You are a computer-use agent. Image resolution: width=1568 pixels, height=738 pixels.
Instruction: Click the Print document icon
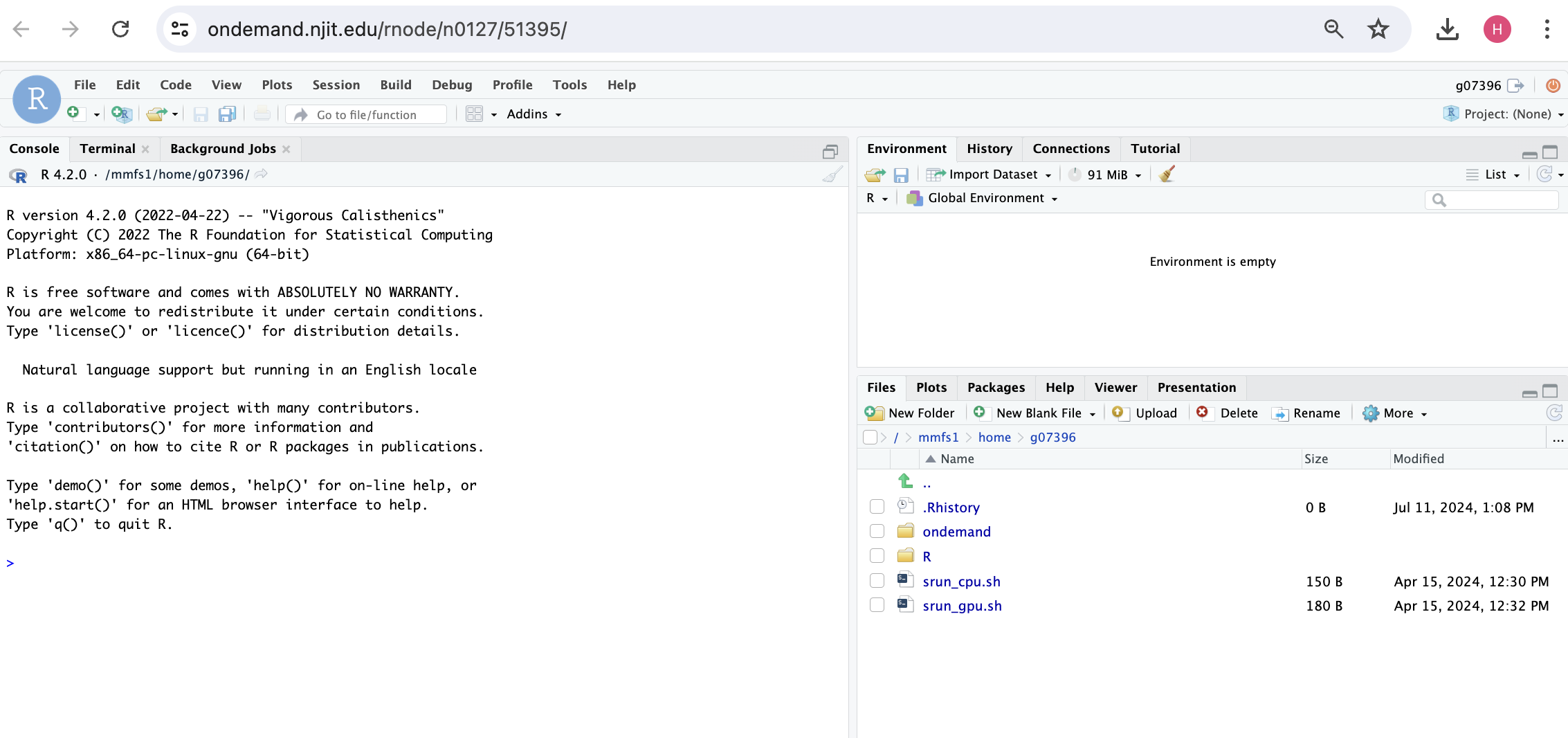tap(262, 114)
